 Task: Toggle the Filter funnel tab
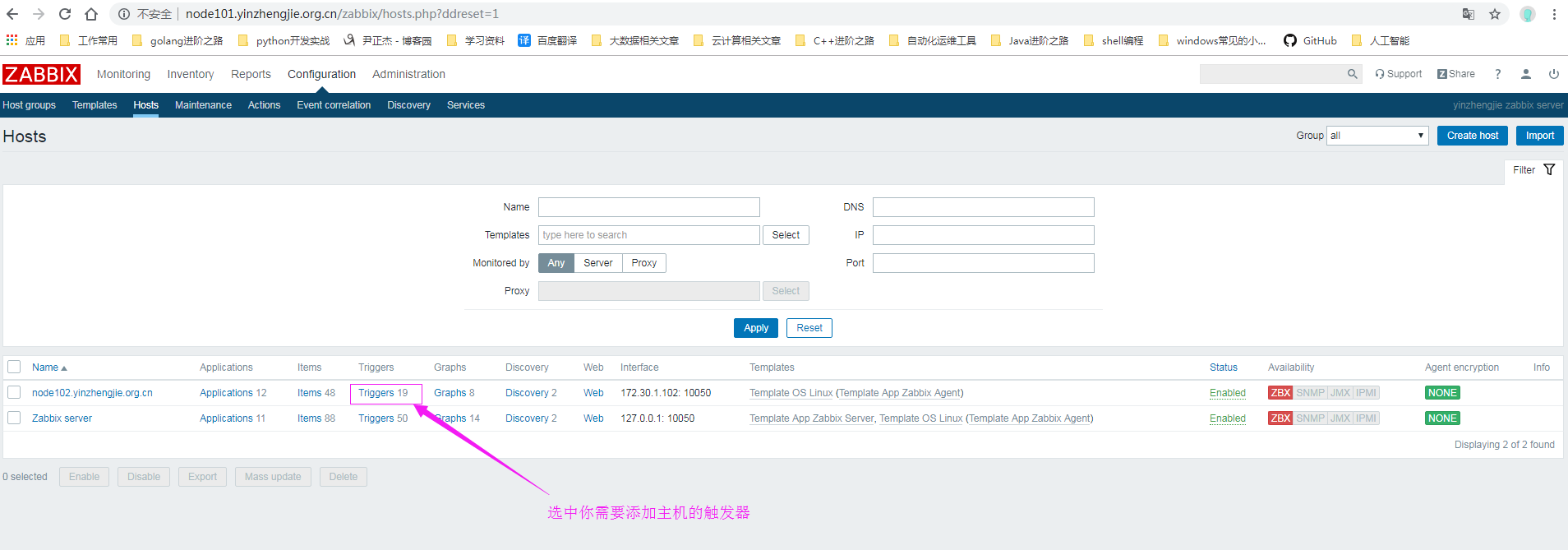point(1533,170)
